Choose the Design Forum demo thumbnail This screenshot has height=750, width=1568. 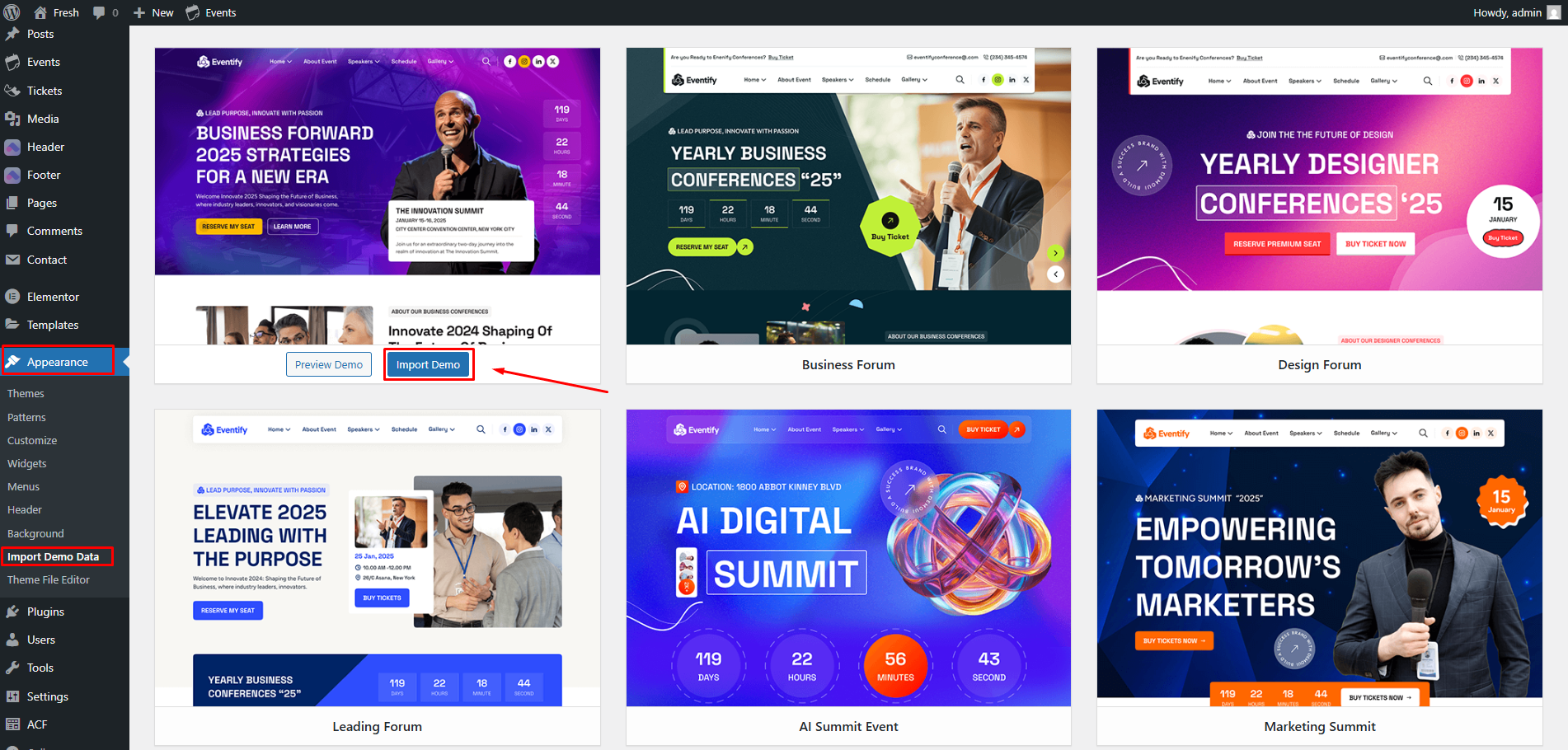click(x=1319, y=196)
